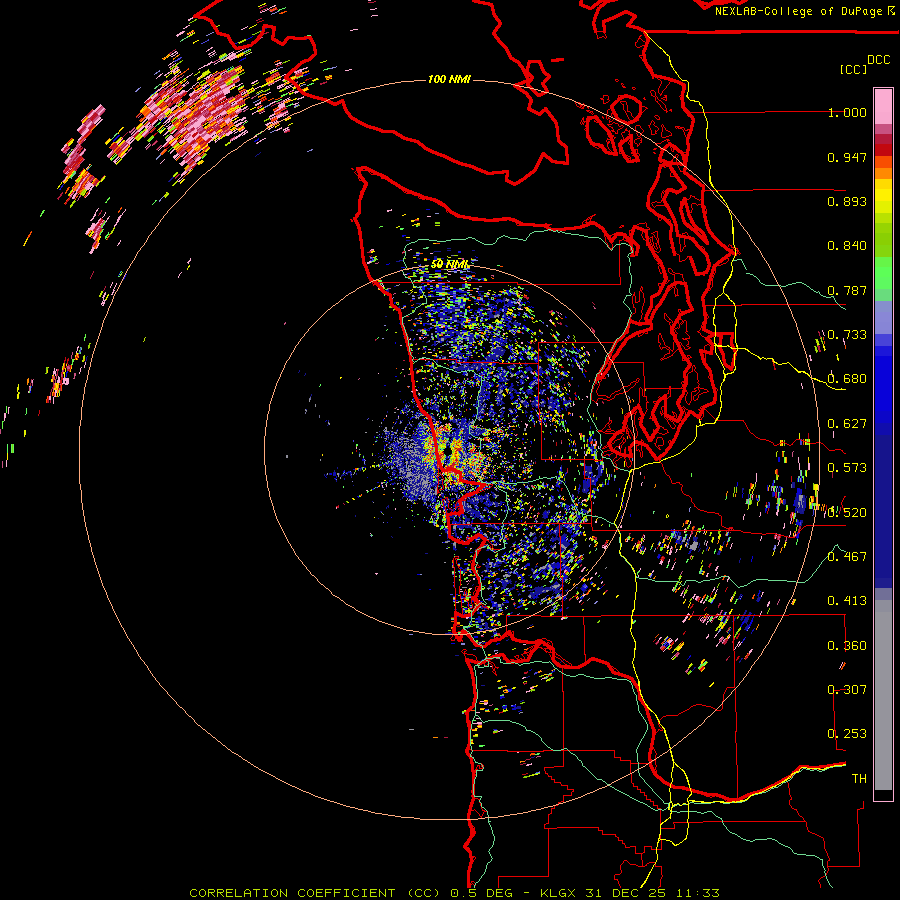The image size is (900, 900).
Task: Click the 0.787 scale value
Action: tap(847, 290)
